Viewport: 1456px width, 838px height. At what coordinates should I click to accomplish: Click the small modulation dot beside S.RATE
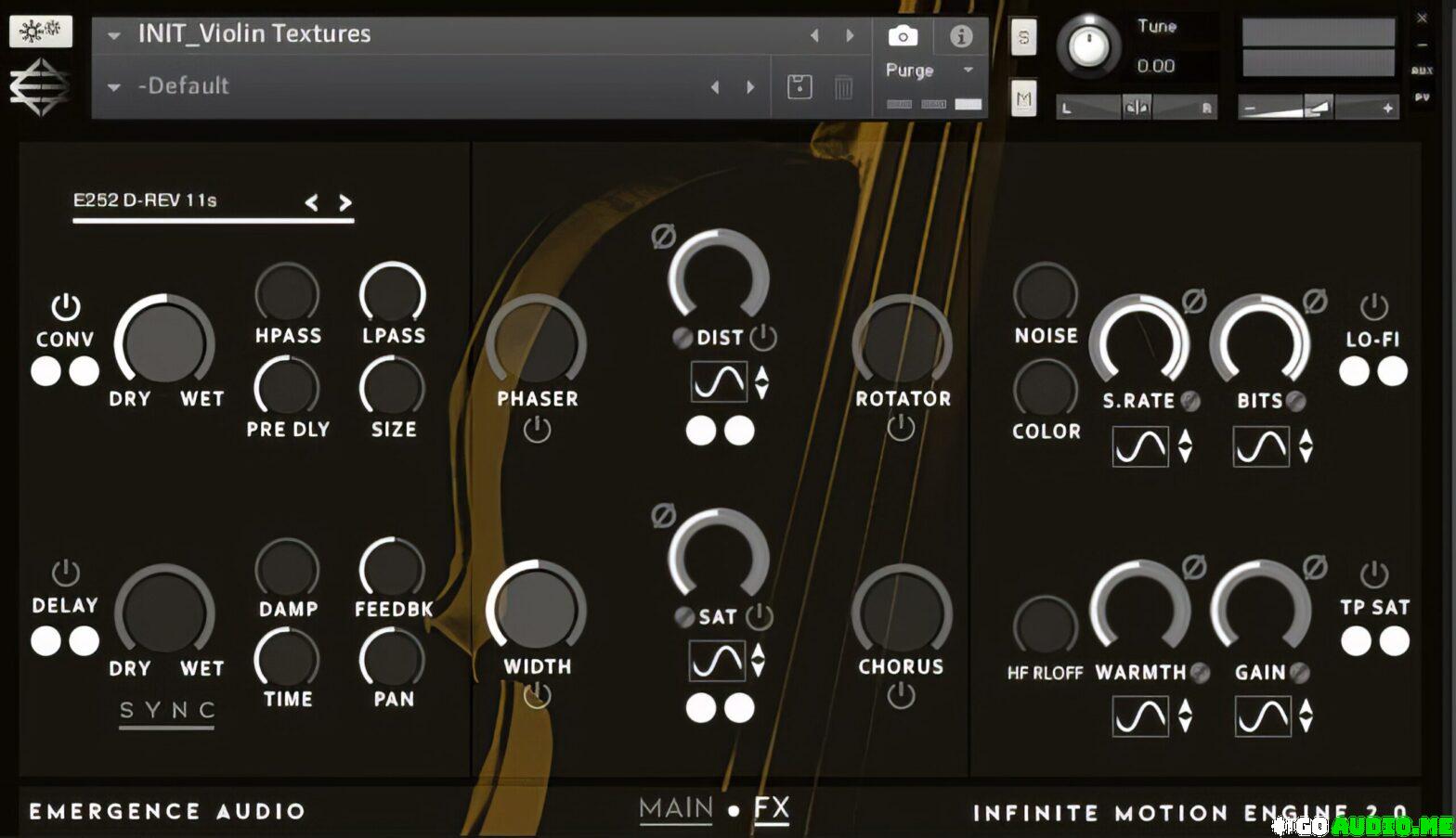(x=1190, y=401)
